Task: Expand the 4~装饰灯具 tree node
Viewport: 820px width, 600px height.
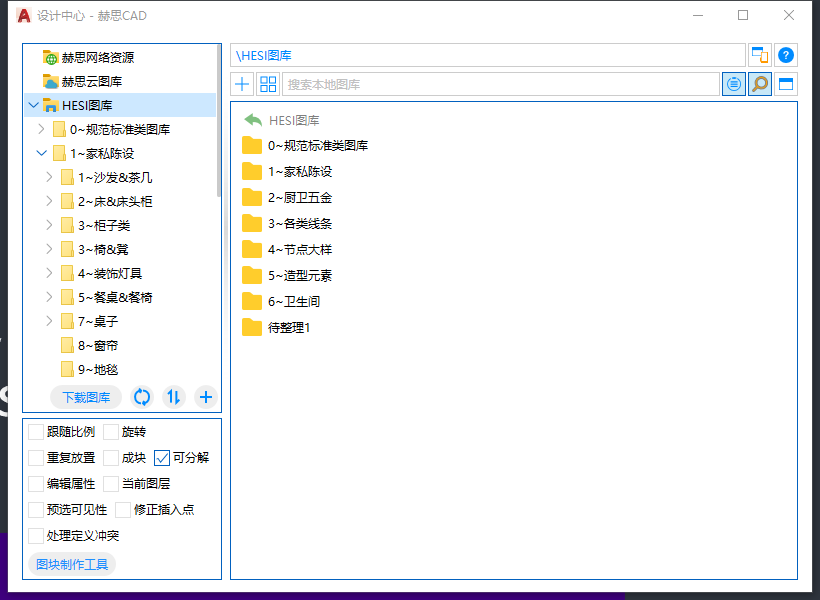Action: [x=49, y=274]
